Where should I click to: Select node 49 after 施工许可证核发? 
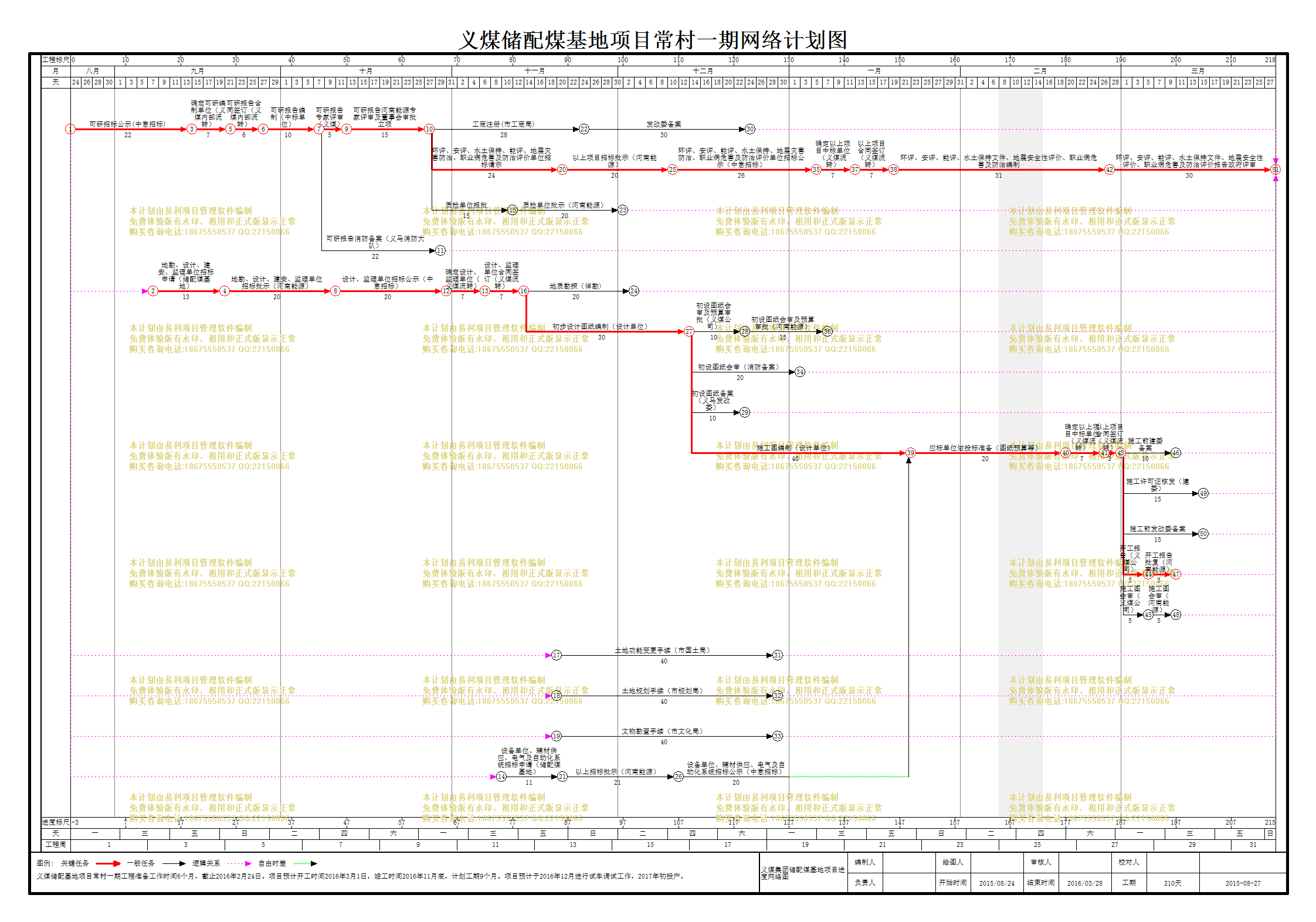1203,493
